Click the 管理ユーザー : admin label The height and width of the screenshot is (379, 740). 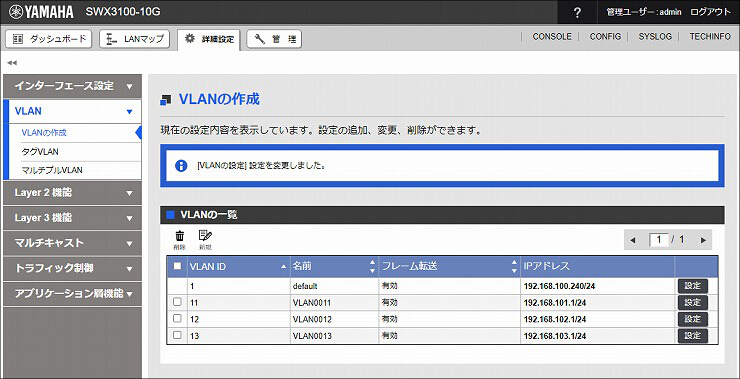644,12
